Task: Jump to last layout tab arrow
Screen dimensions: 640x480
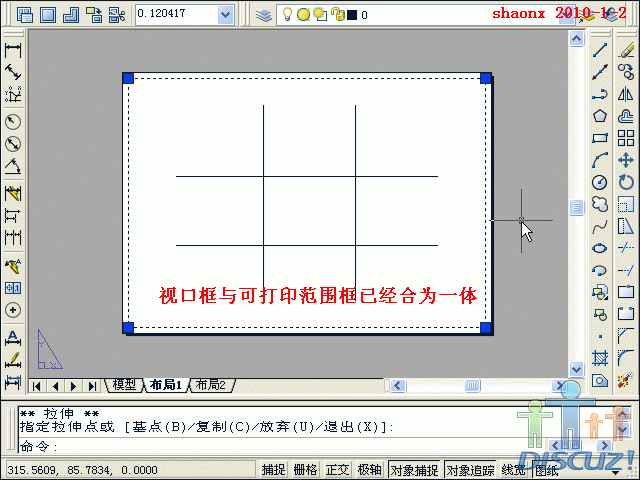Action: click(x=93, y=386)
